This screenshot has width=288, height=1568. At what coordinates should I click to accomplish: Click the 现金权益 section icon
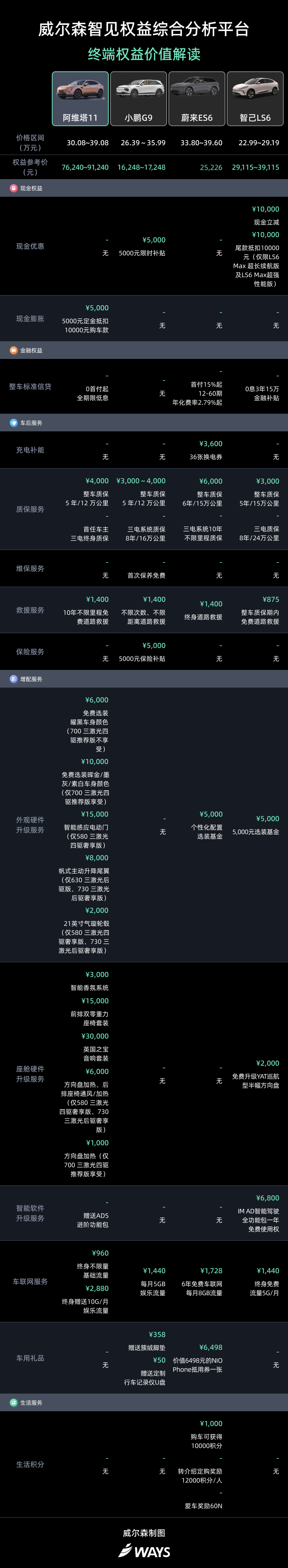pyautogui.click(x=13, y=188)
